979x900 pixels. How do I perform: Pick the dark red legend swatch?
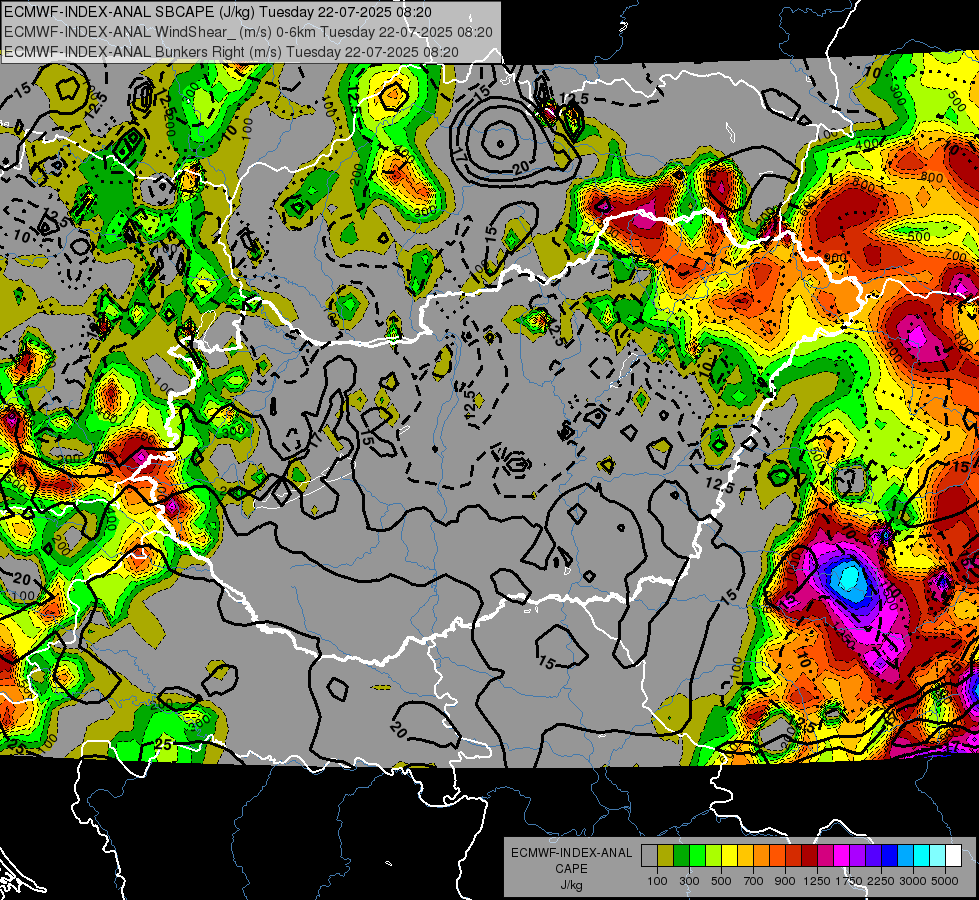pyautogui.click(x=809, y=856)
